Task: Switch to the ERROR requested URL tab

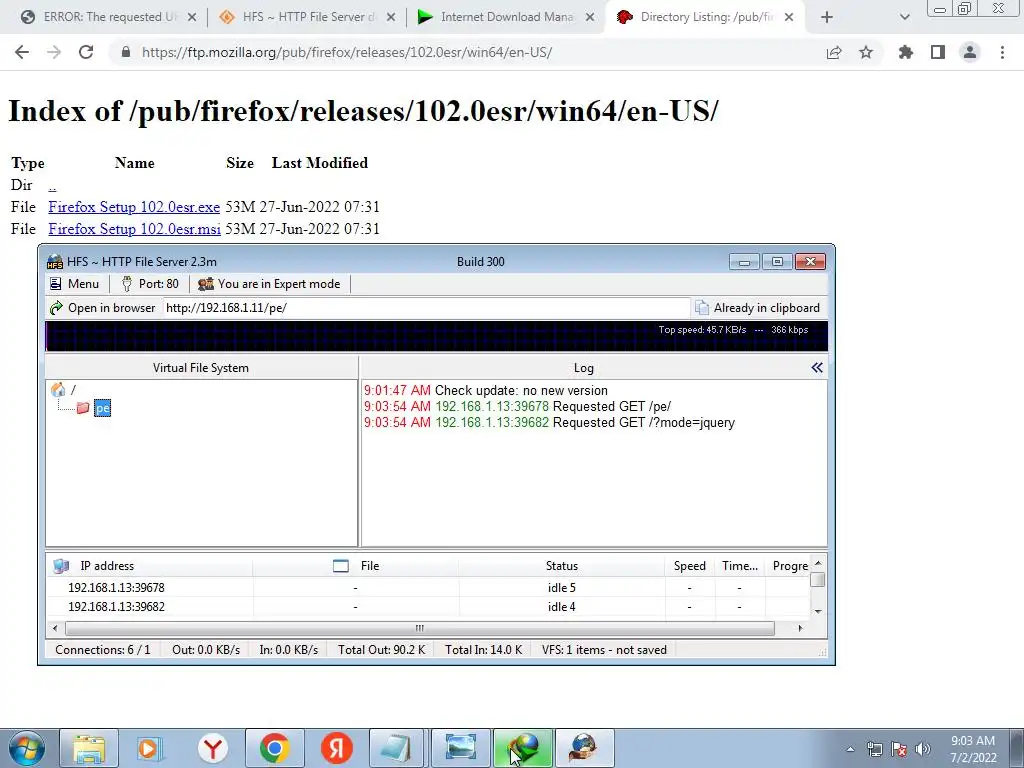Action: (x=109, y=17)
